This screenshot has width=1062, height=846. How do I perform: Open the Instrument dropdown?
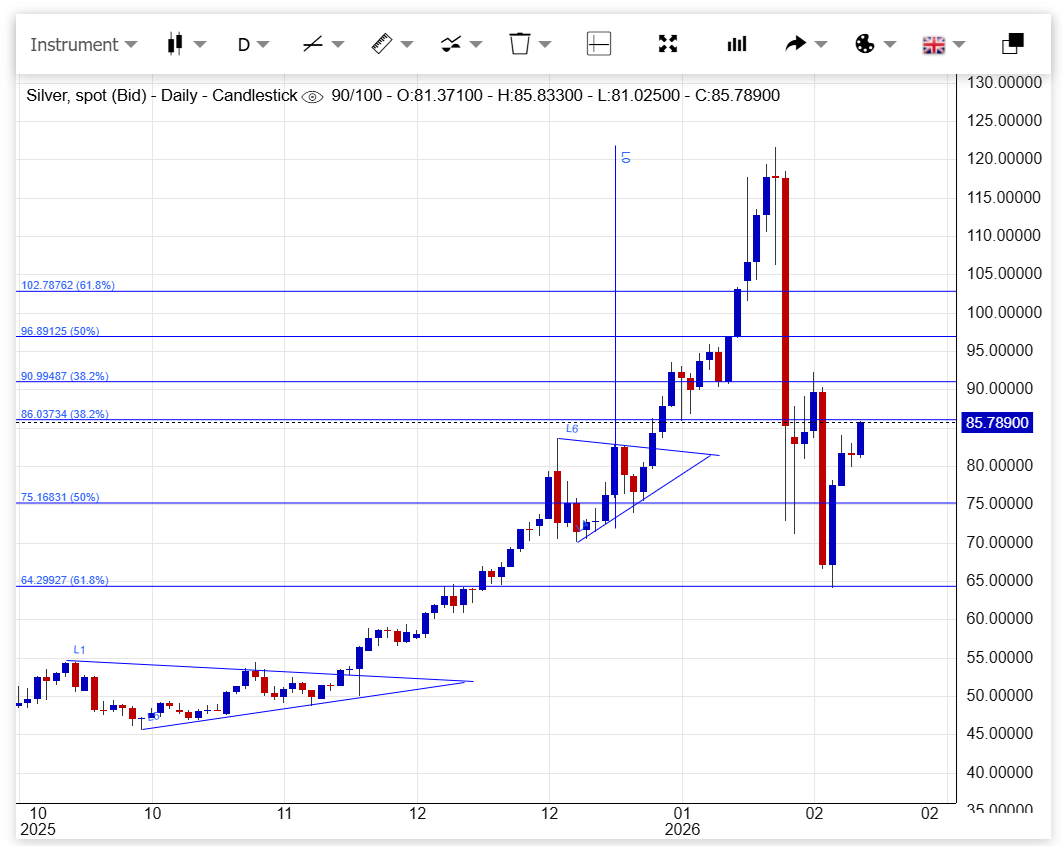tap(84, 44)
